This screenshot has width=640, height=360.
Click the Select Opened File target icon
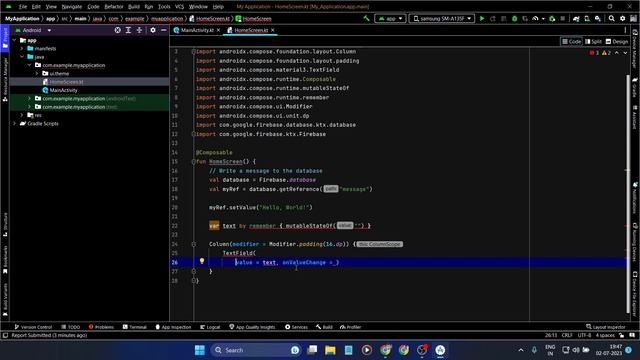(118, 30)
